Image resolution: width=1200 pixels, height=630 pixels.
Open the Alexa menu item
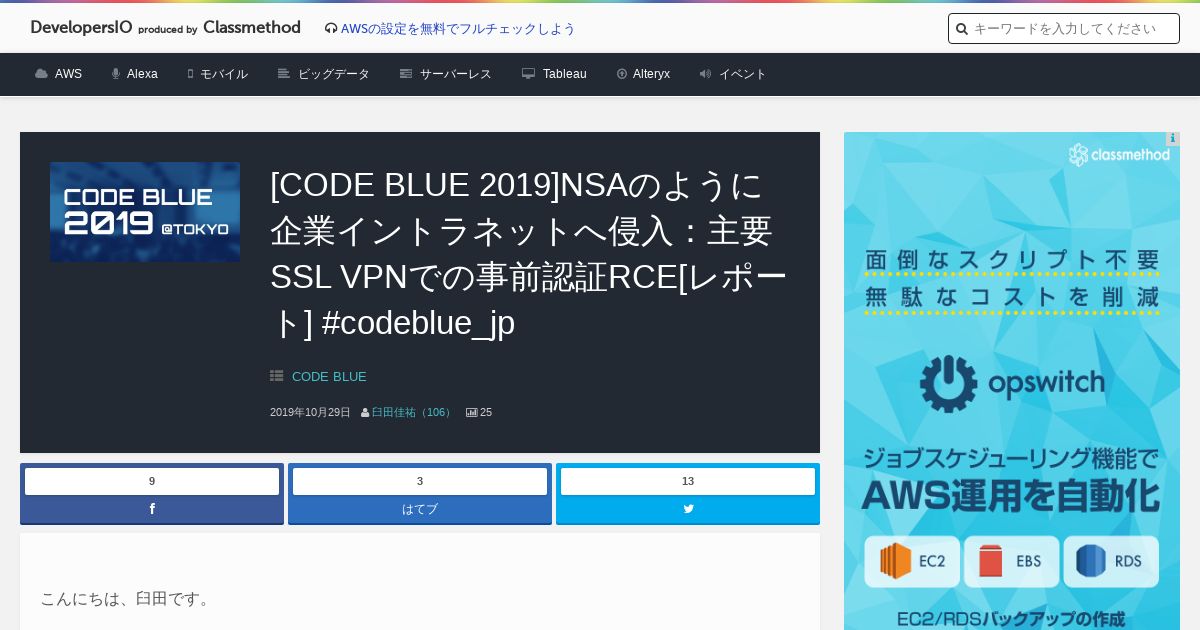142,74
